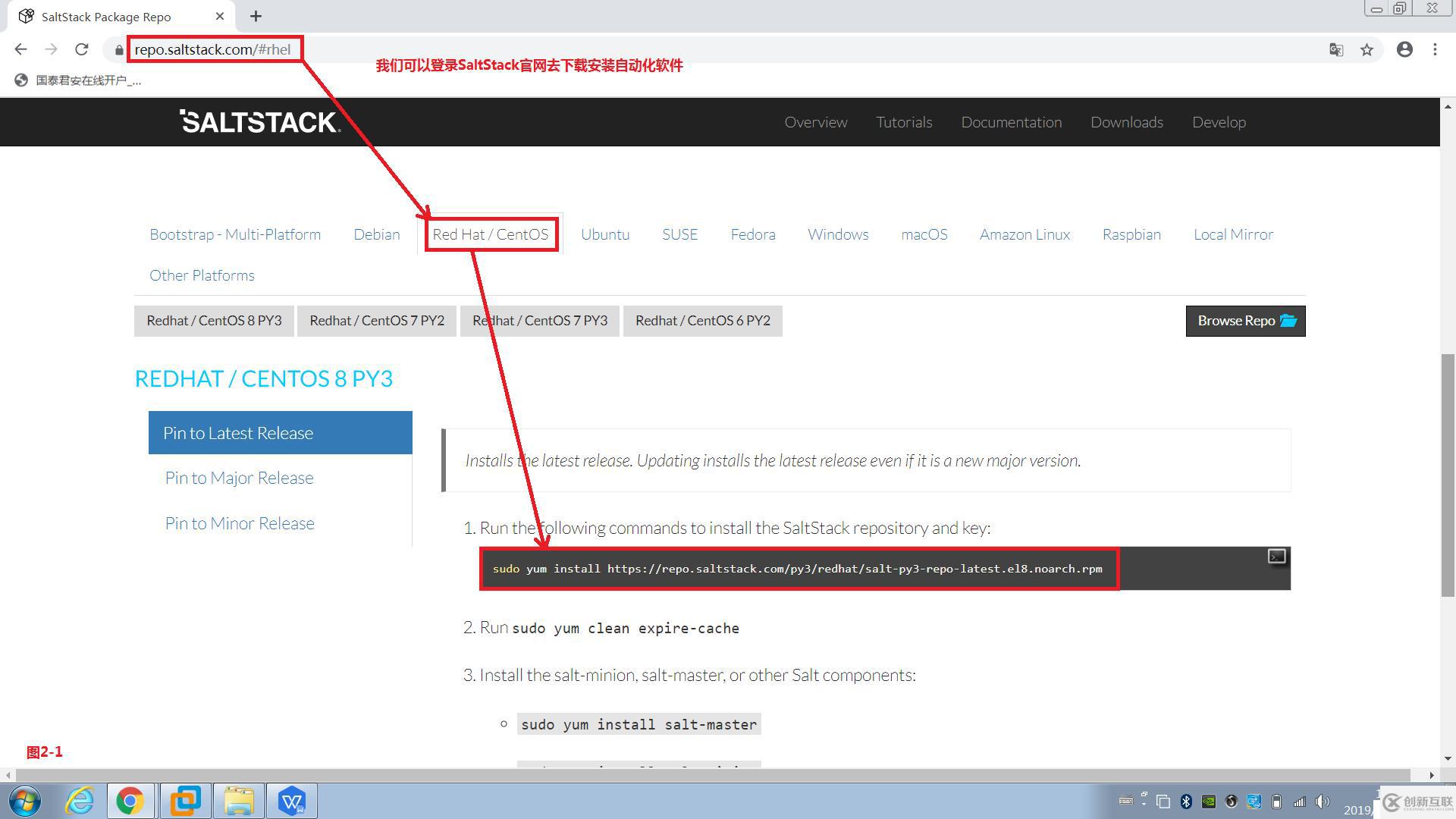Select the Red Hat / CentOS tab
Screen dimensions: 1456x819
pos(491,234)
